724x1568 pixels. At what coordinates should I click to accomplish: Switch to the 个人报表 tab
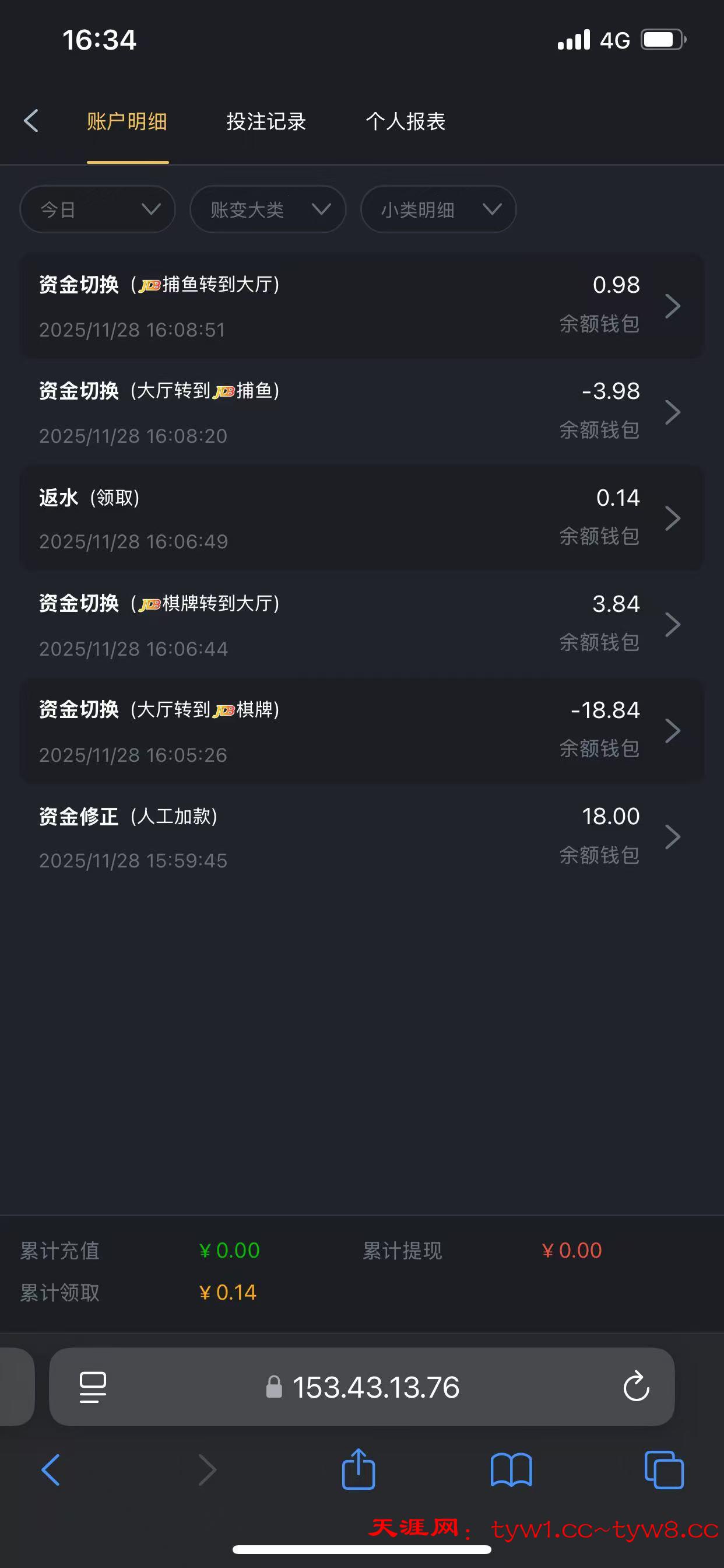click(x=405, y=122)
